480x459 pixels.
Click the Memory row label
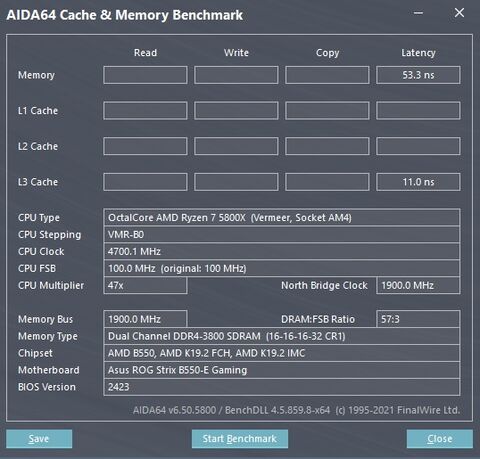tap(36, 75)
